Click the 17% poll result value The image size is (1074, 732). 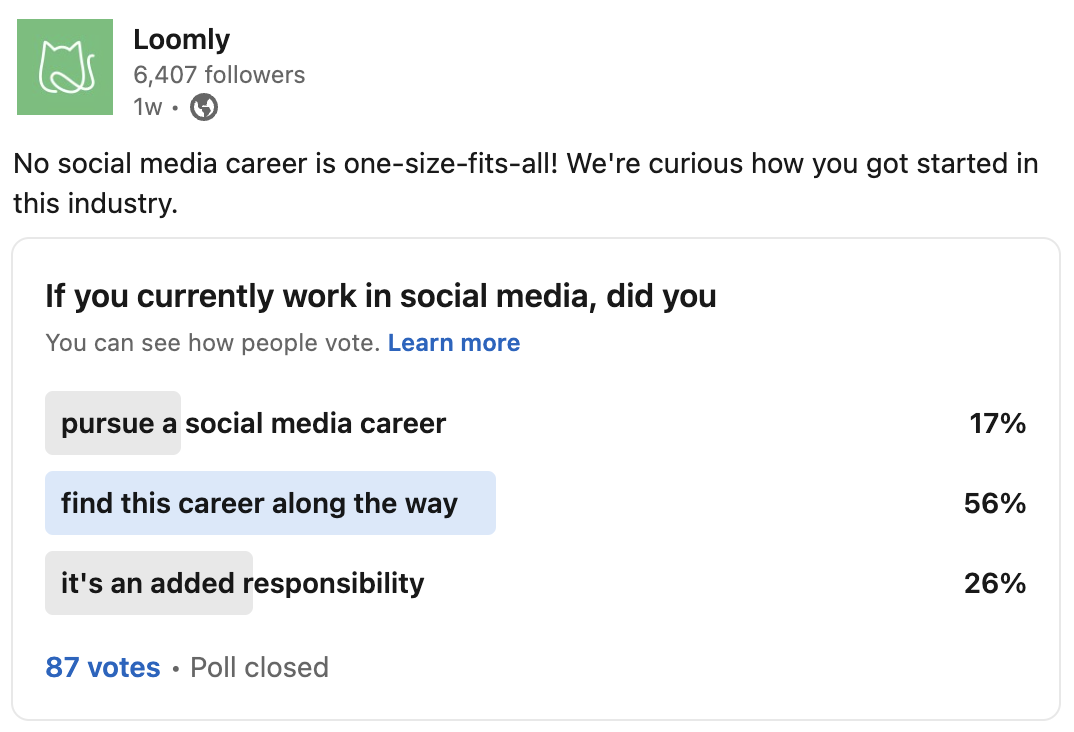(997, 423)
